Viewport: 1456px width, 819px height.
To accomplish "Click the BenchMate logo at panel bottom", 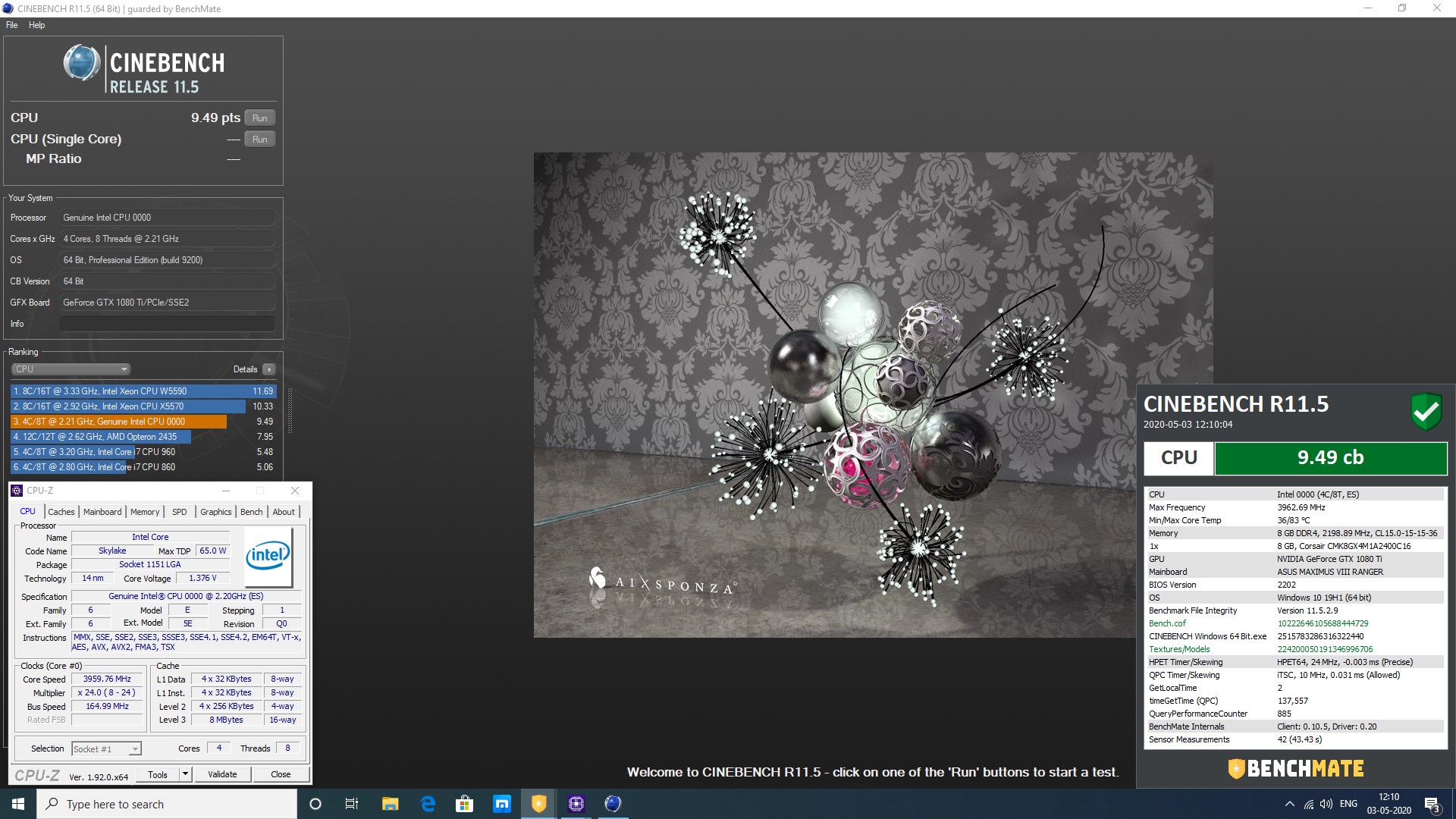I will coord(1295,768).
